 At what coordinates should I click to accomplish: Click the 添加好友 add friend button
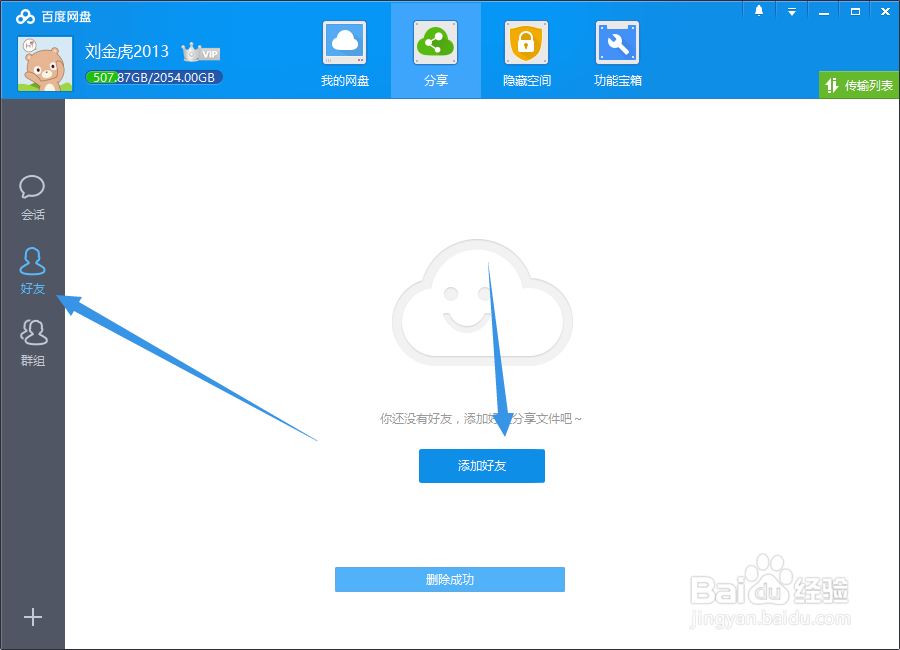pos(482,466)
